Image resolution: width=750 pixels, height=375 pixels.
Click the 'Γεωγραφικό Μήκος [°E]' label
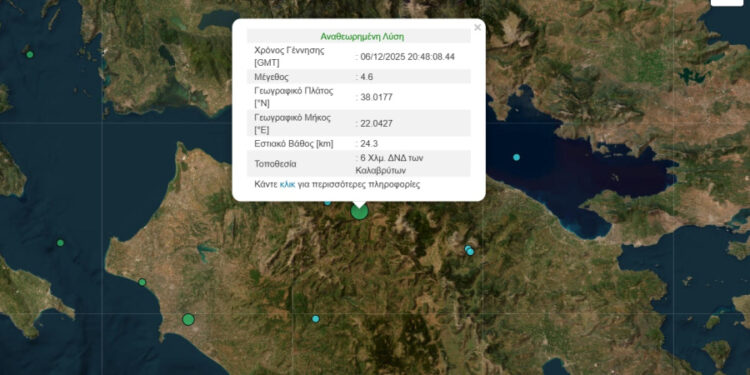(292, 123)
